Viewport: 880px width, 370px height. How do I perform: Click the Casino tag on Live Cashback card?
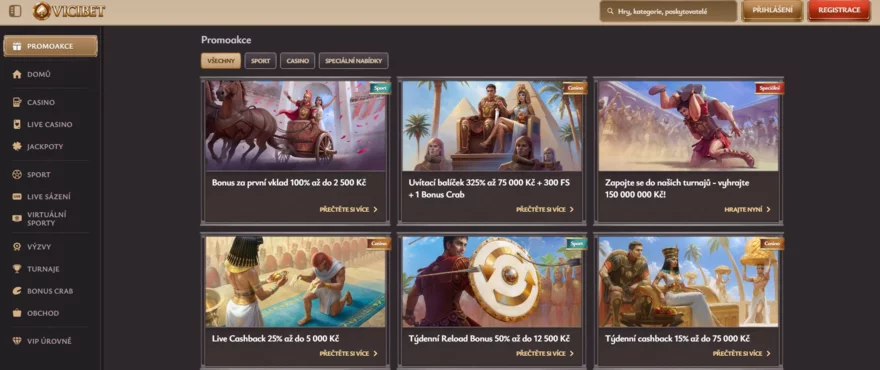(379, 244)
